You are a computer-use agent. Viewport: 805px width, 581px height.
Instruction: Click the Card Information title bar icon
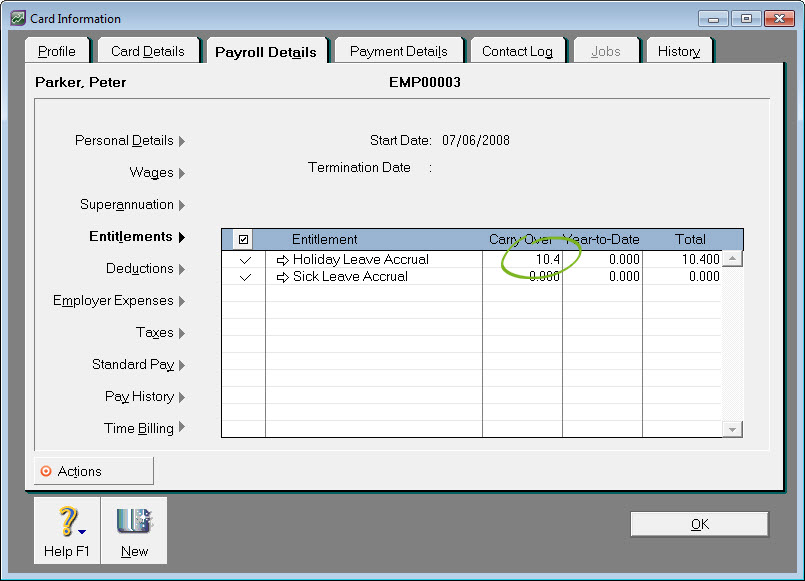click(x=18, y=18)
